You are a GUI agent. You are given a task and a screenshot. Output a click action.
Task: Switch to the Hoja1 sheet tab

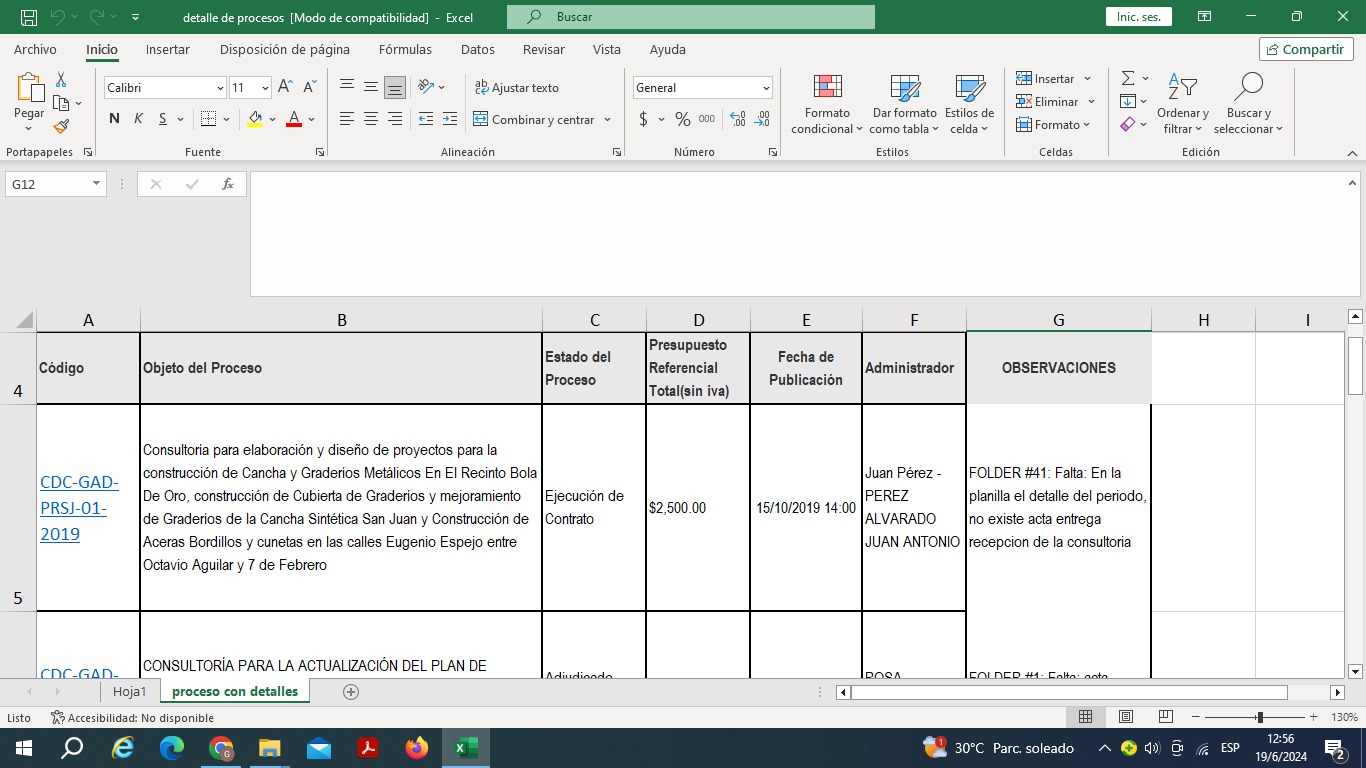(x=129, y=691)
